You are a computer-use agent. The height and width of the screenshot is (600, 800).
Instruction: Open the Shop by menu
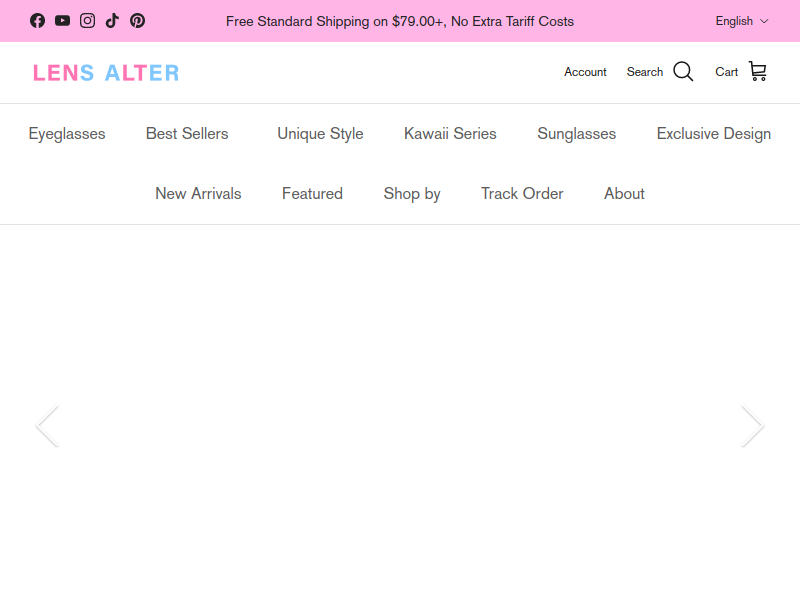[412, 194]
